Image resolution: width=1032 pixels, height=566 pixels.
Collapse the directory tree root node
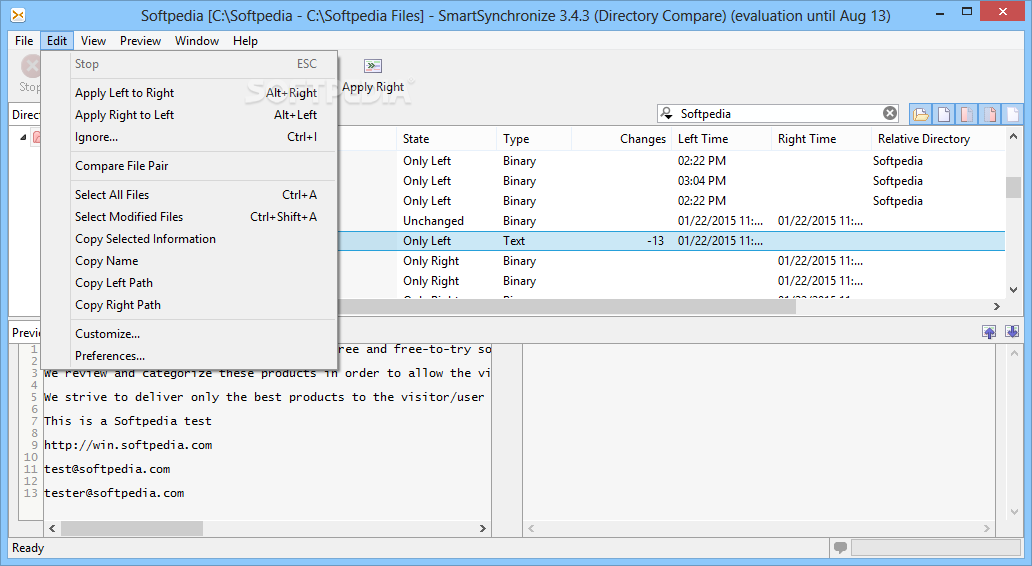23,138
